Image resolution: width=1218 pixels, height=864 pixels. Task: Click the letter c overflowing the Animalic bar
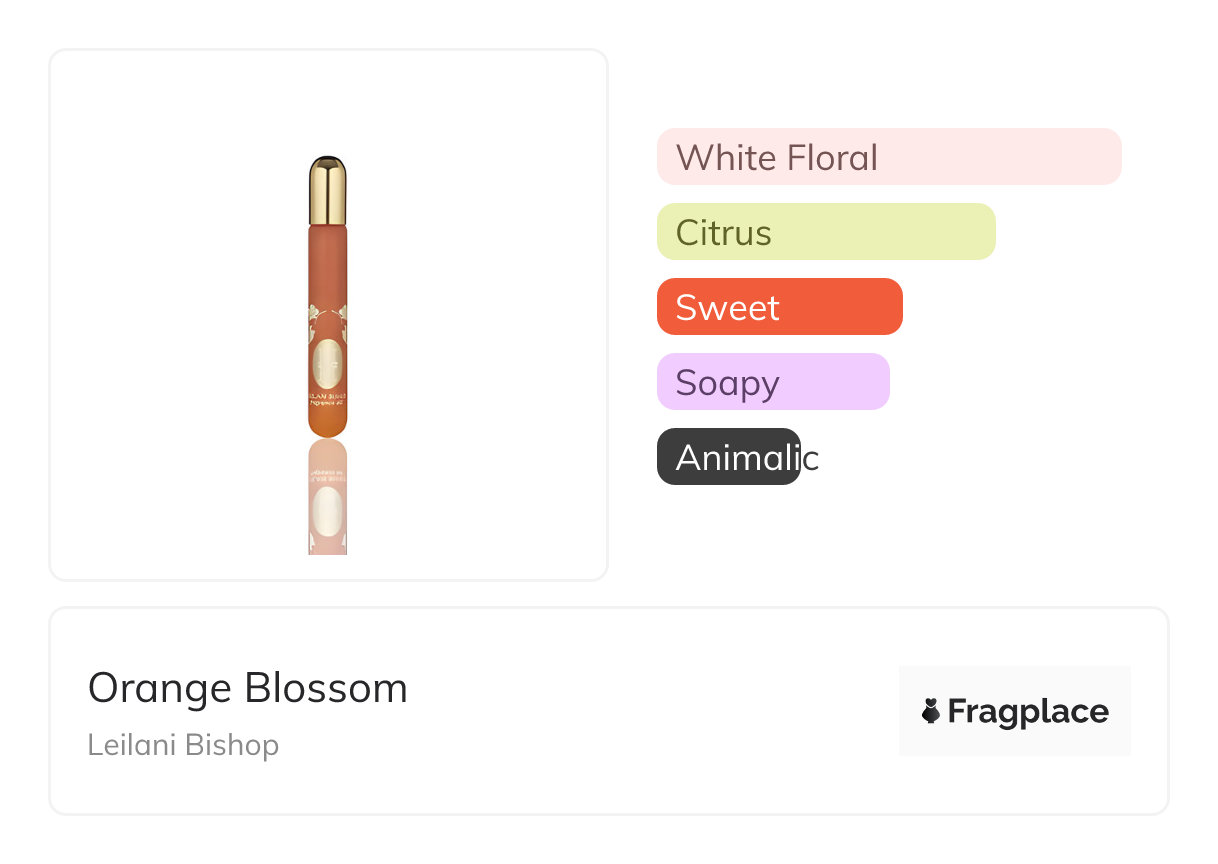point(811,459)
